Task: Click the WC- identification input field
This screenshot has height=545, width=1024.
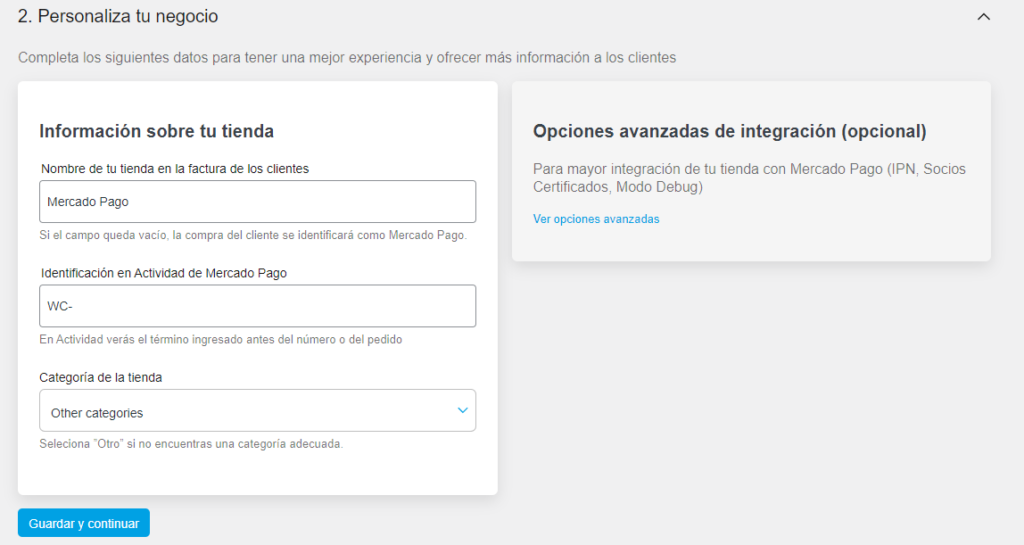Action: [257, 306]
